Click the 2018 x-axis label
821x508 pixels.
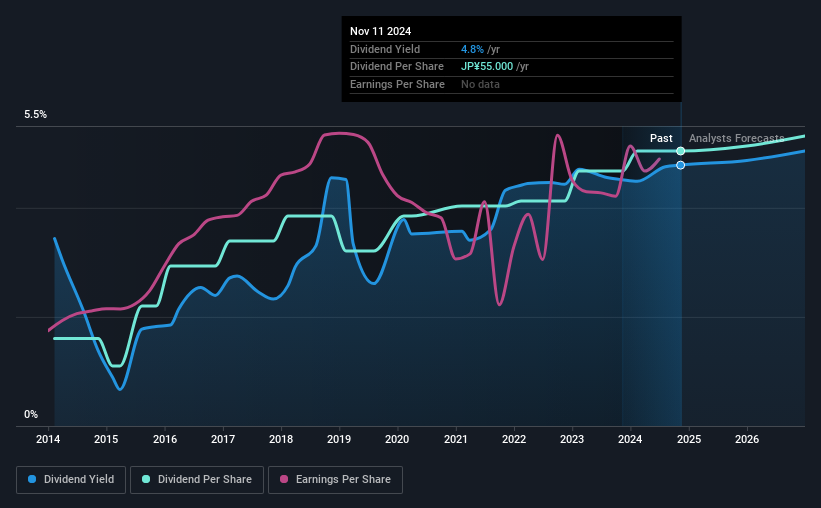[x=281, y=439]
